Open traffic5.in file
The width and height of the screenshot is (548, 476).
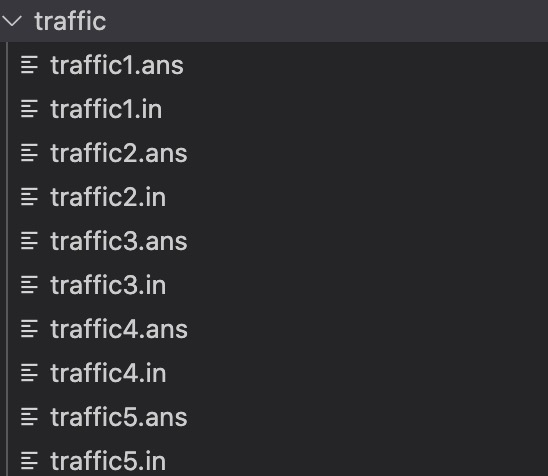tap(108, 461)
